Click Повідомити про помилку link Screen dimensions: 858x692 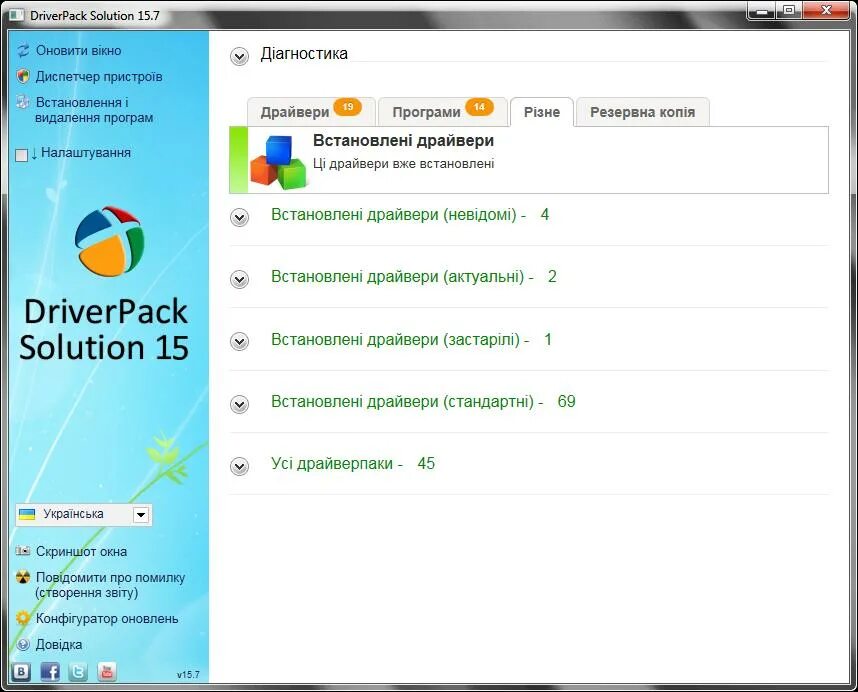click(110, 585)
